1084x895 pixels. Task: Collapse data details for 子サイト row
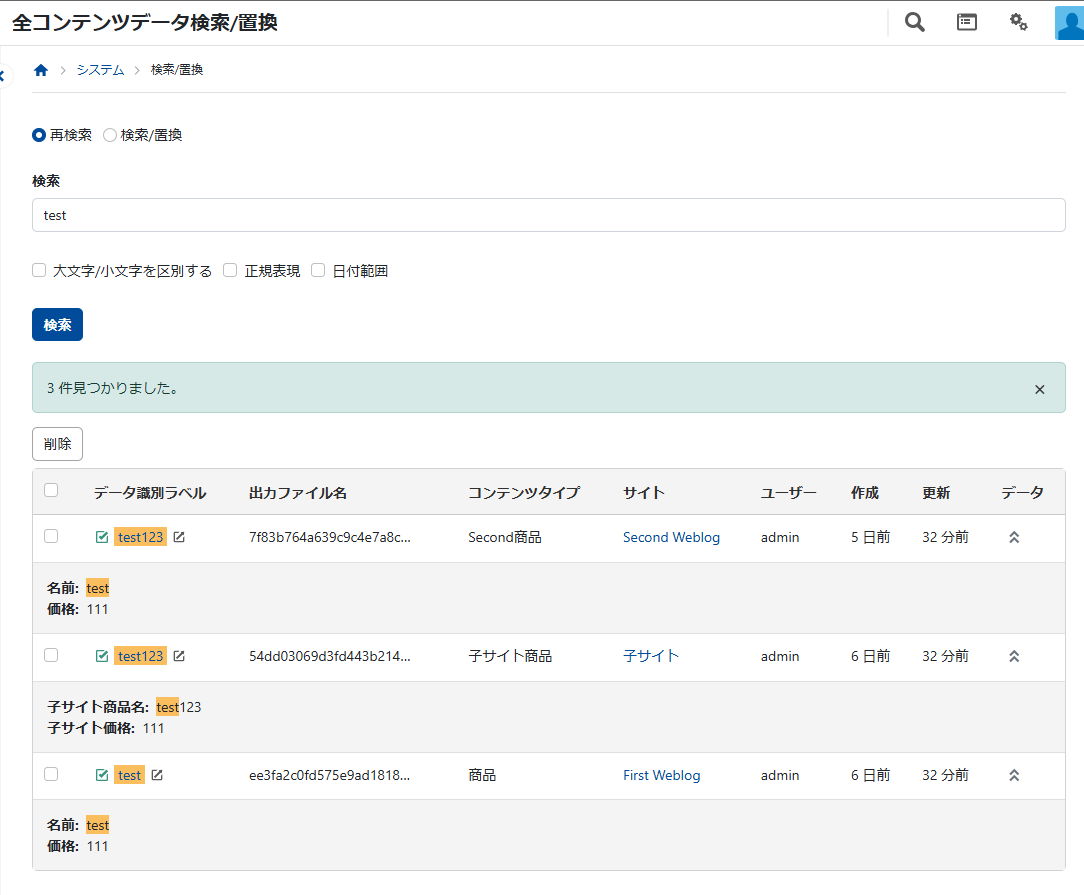click(x=1013, y=656)
